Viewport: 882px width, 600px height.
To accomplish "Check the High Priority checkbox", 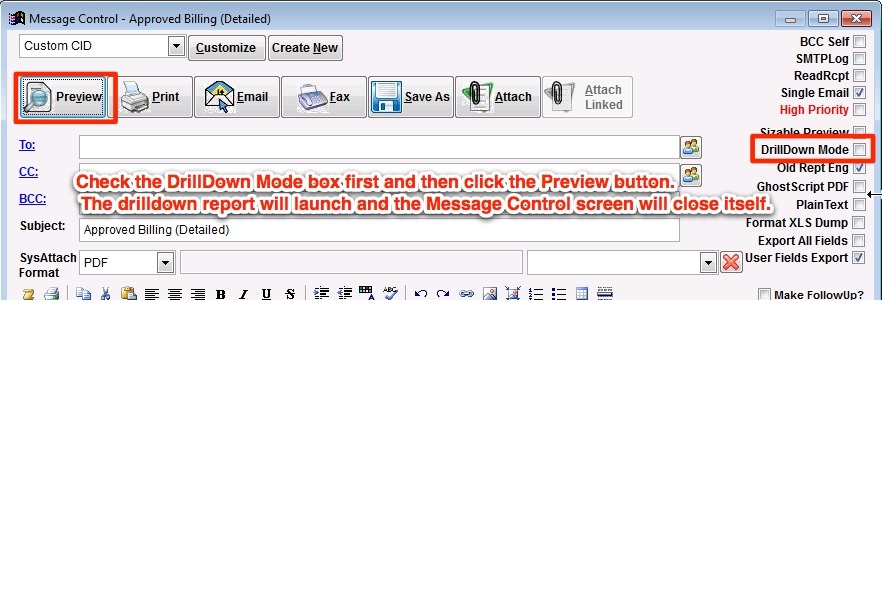I will (859, 110).
